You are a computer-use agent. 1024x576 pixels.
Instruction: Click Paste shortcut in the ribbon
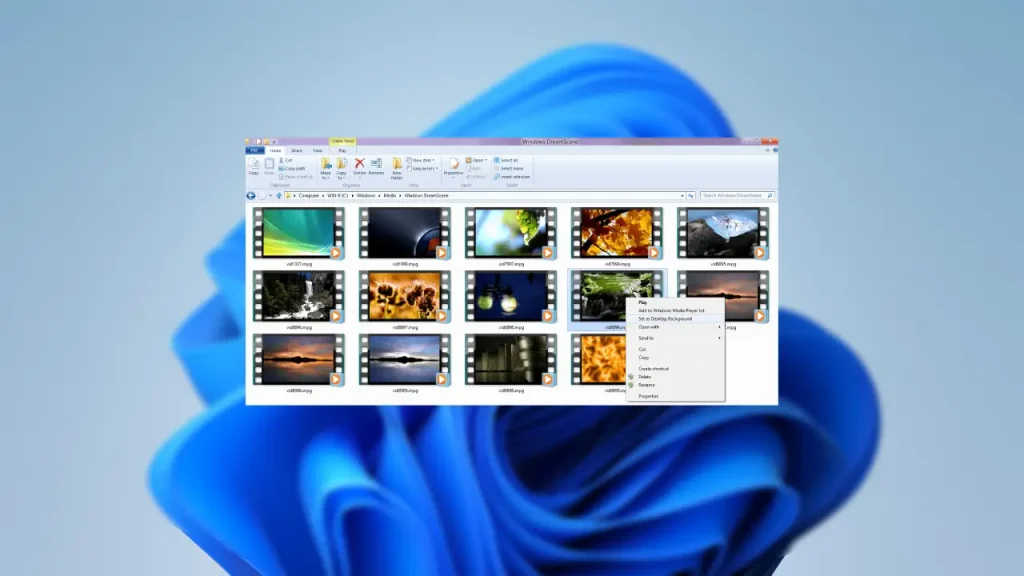pyautogui.click(x=296, y=177)
